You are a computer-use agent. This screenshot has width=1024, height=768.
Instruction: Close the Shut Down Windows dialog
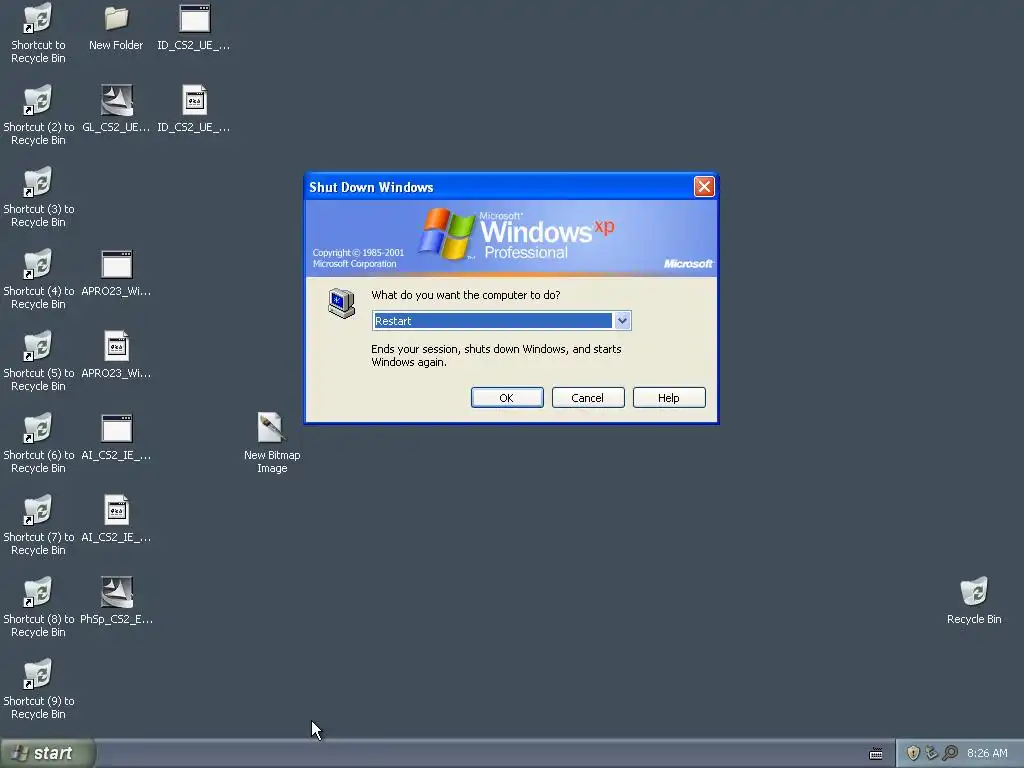pyautogui.click(x=704, y=187)
